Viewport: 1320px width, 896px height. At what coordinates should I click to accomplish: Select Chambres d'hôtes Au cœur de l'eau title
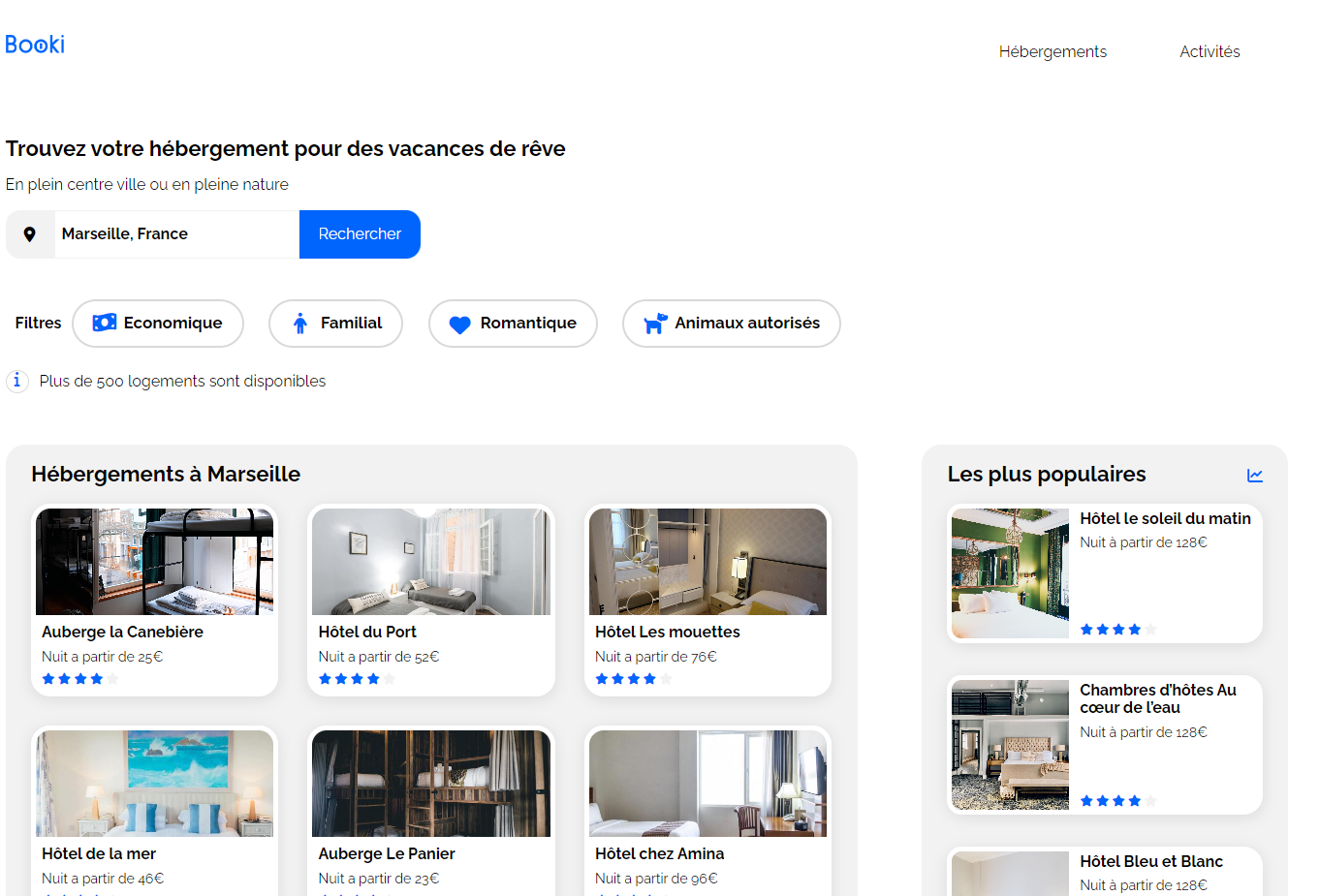1158,698
